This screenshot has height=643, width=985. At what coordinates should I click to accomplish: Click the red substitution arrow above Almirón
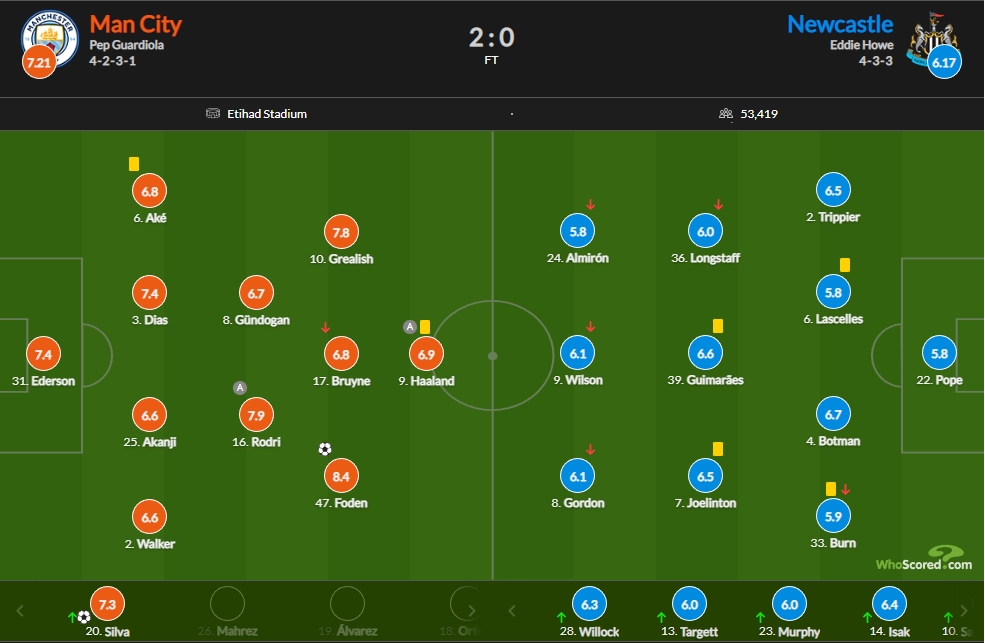coord(590,205)
